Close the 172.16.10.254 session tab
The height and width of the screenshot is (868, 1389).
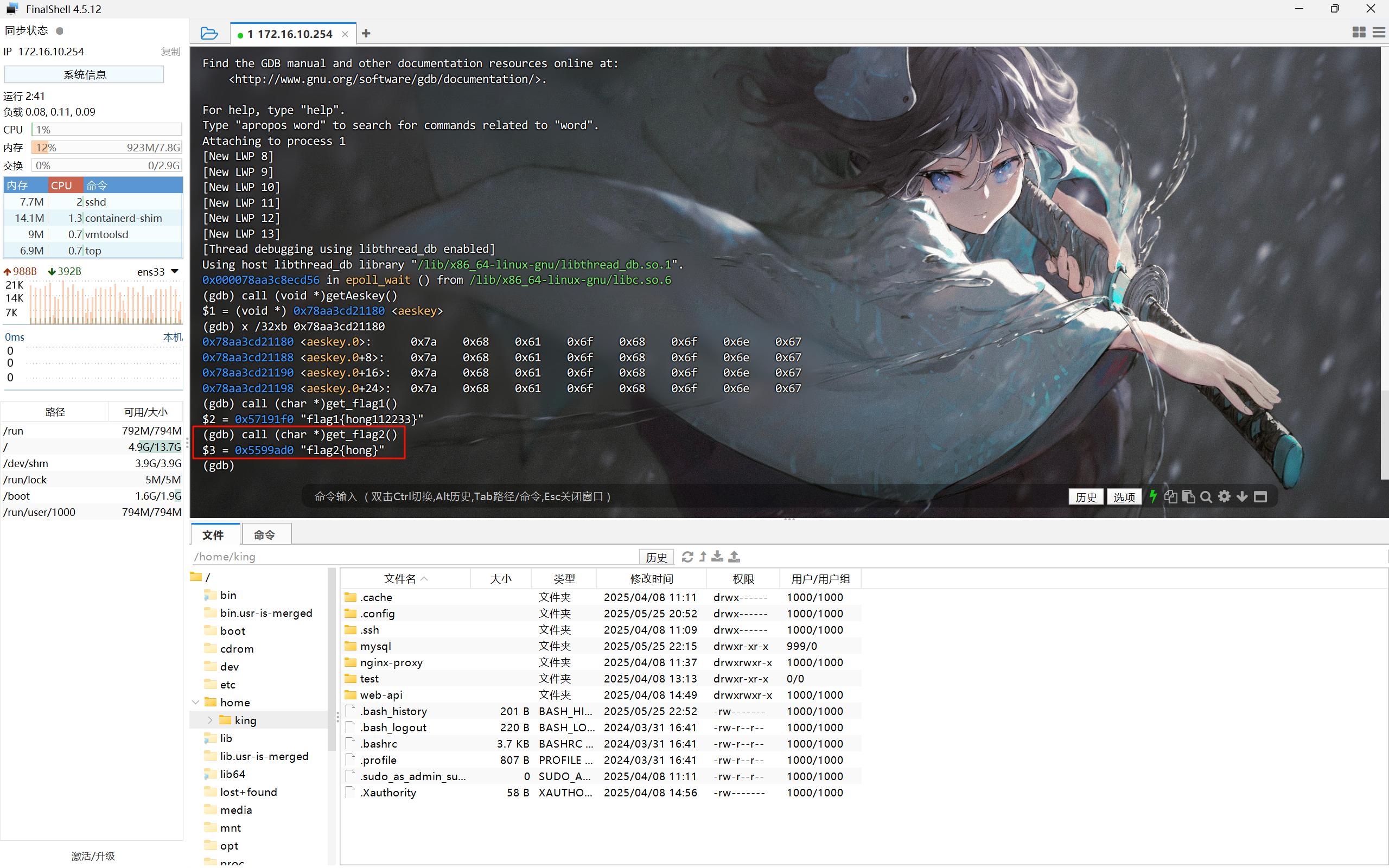coord(345,34)
